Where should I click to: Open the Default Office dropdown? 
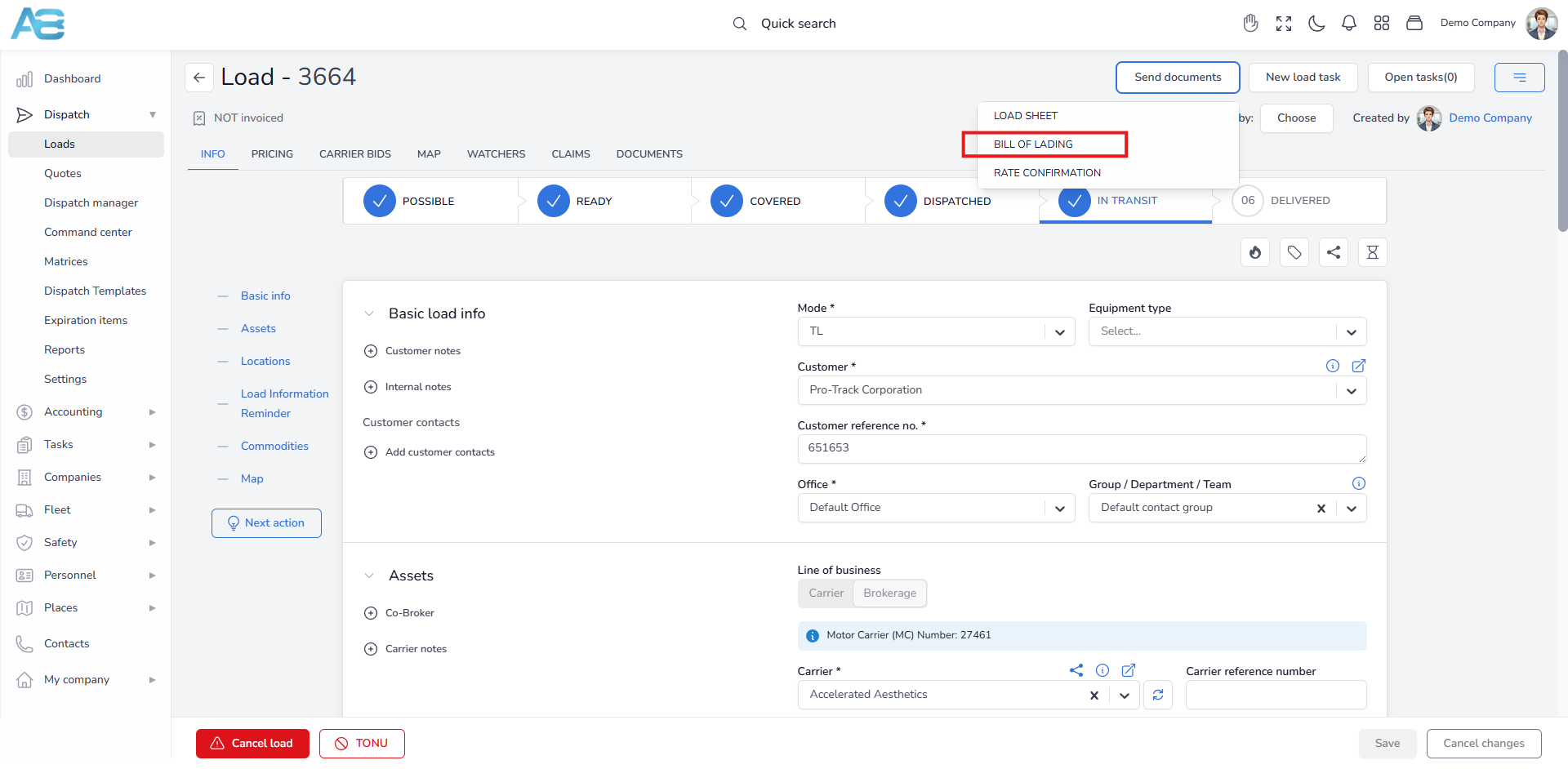(936, 508)
